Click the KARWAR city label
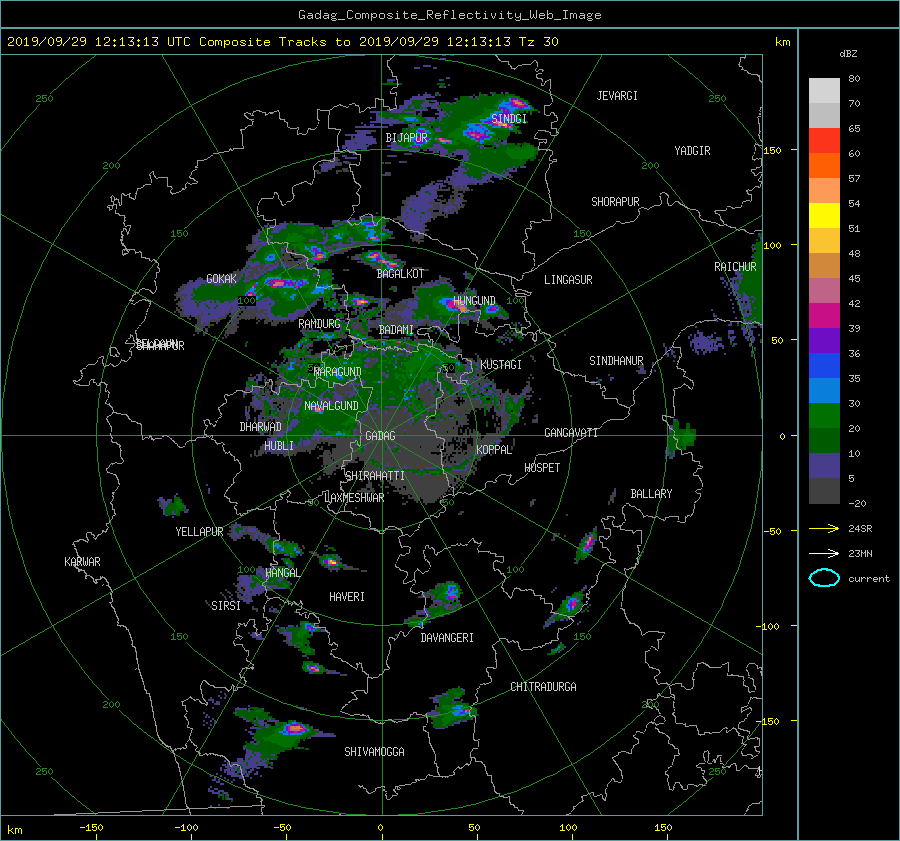 tap(82, 562)
